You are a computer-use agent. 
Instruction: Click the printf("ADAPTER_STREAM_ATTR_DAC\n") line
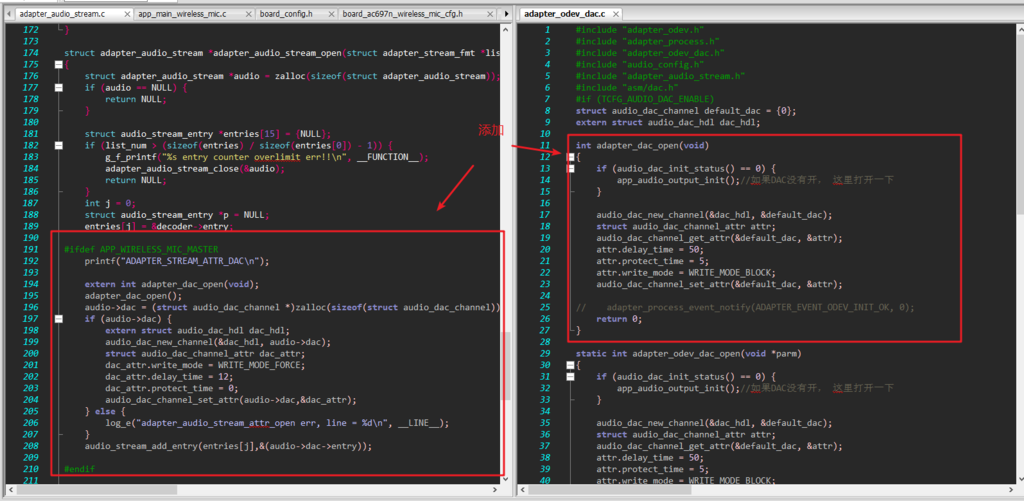pyautogui.click(x=176, y=261)
